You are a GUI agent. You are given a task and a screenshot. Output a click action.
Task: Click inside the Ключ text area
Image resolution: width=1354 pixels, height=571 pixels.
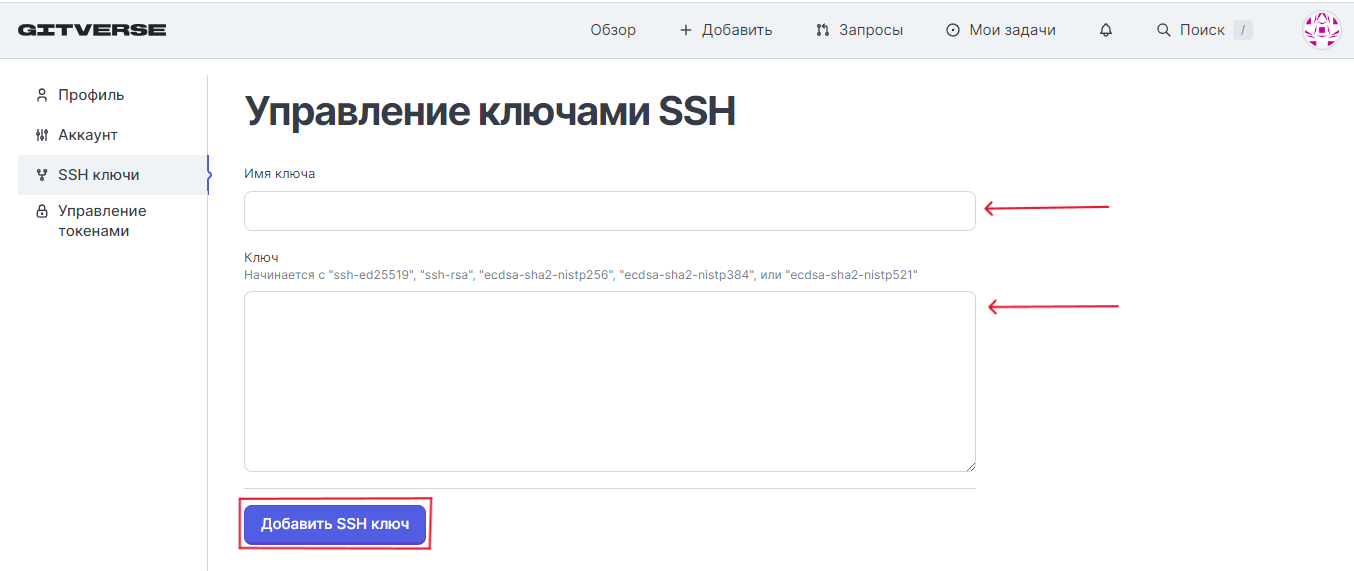click(x=609, y=381)
